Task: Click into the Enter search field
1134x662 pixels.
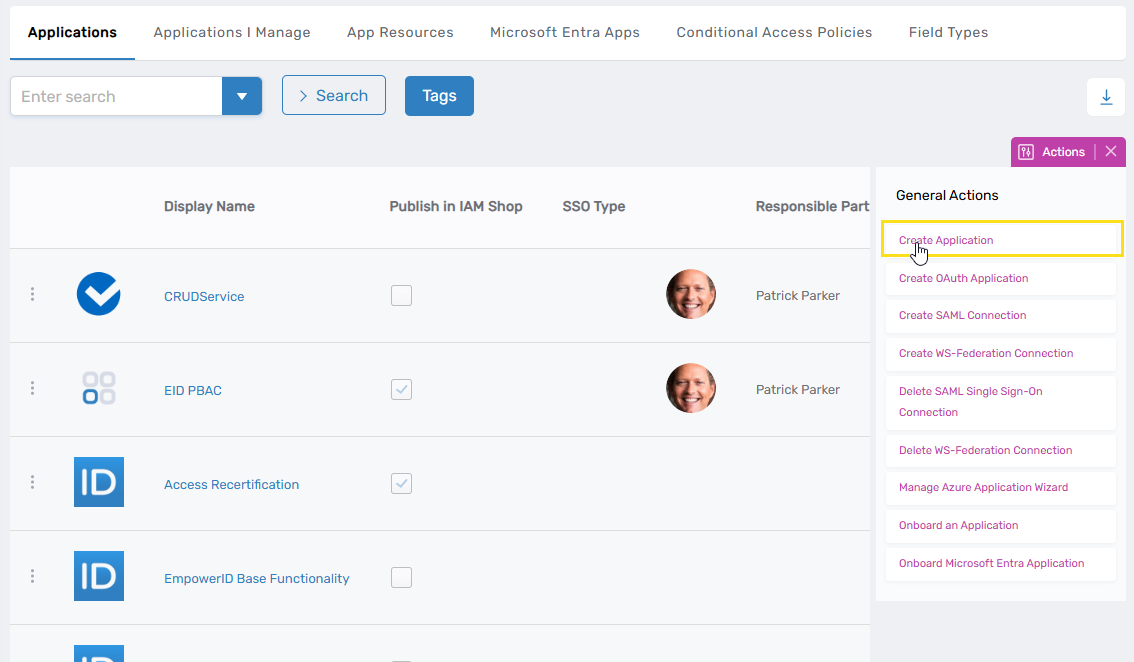Action: [x=116, y=97]
